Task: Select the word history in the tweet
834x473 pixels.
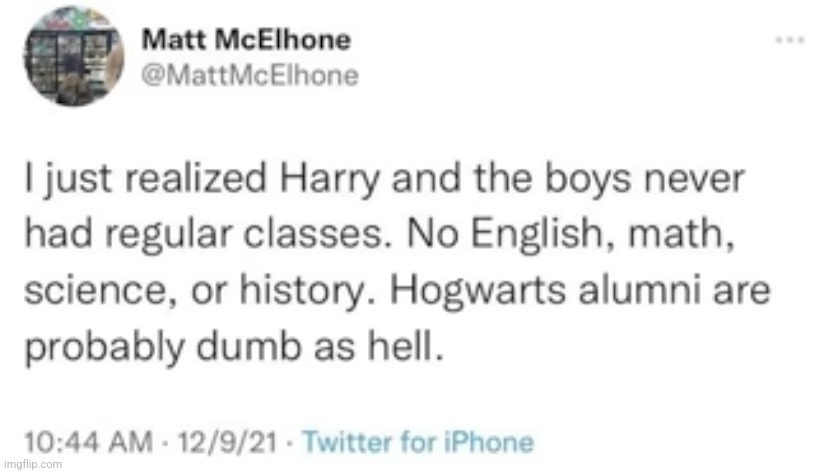Action: coord(301,293)
